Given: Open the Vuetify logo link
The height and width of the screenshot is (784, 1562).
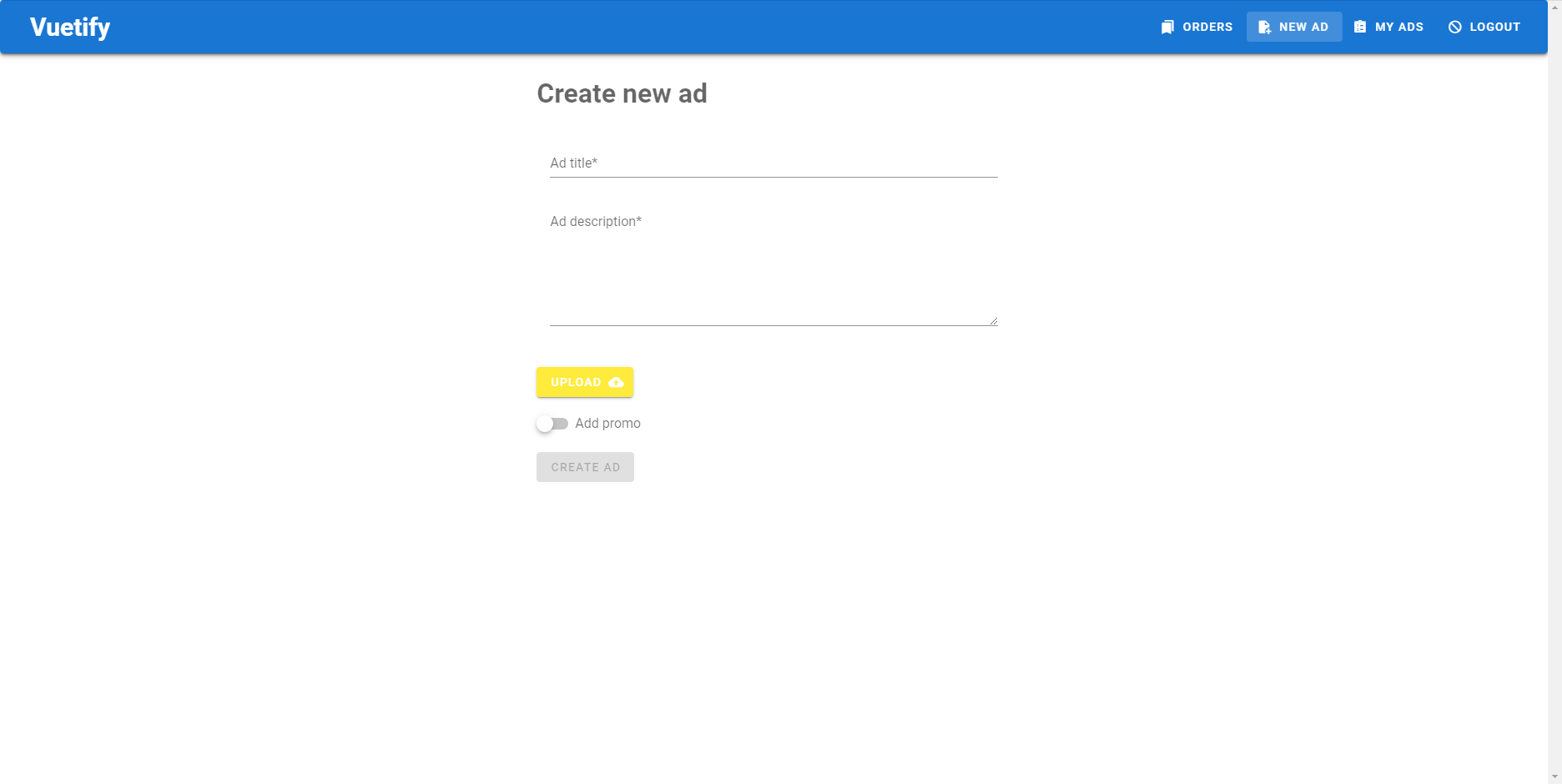Looking at the screenshot, I should click(x=70, y=27).
